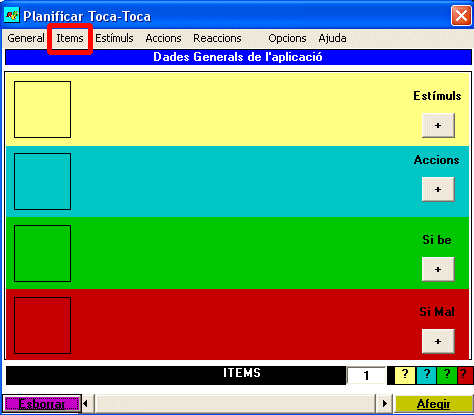The width and height of the screenshot is (474, 415).
Task: Click the yellow question mark box
Action: pos(405,376)
